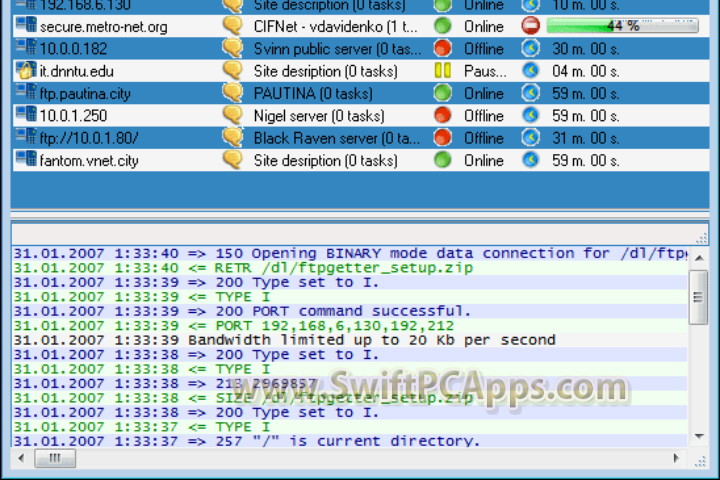Click the server icon for ftp.pautina.city
This screenshot has height=480, width=720.
26,92
